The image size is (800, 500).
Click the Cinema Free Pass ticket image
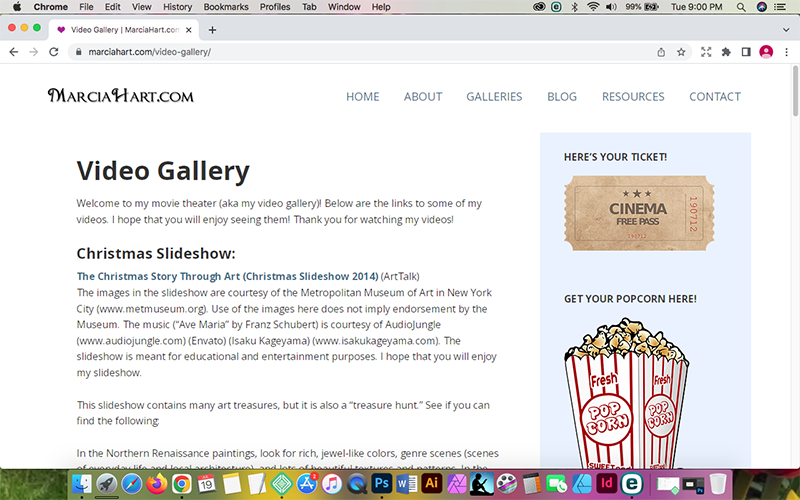pyautogui.click(x=639, y=213)
